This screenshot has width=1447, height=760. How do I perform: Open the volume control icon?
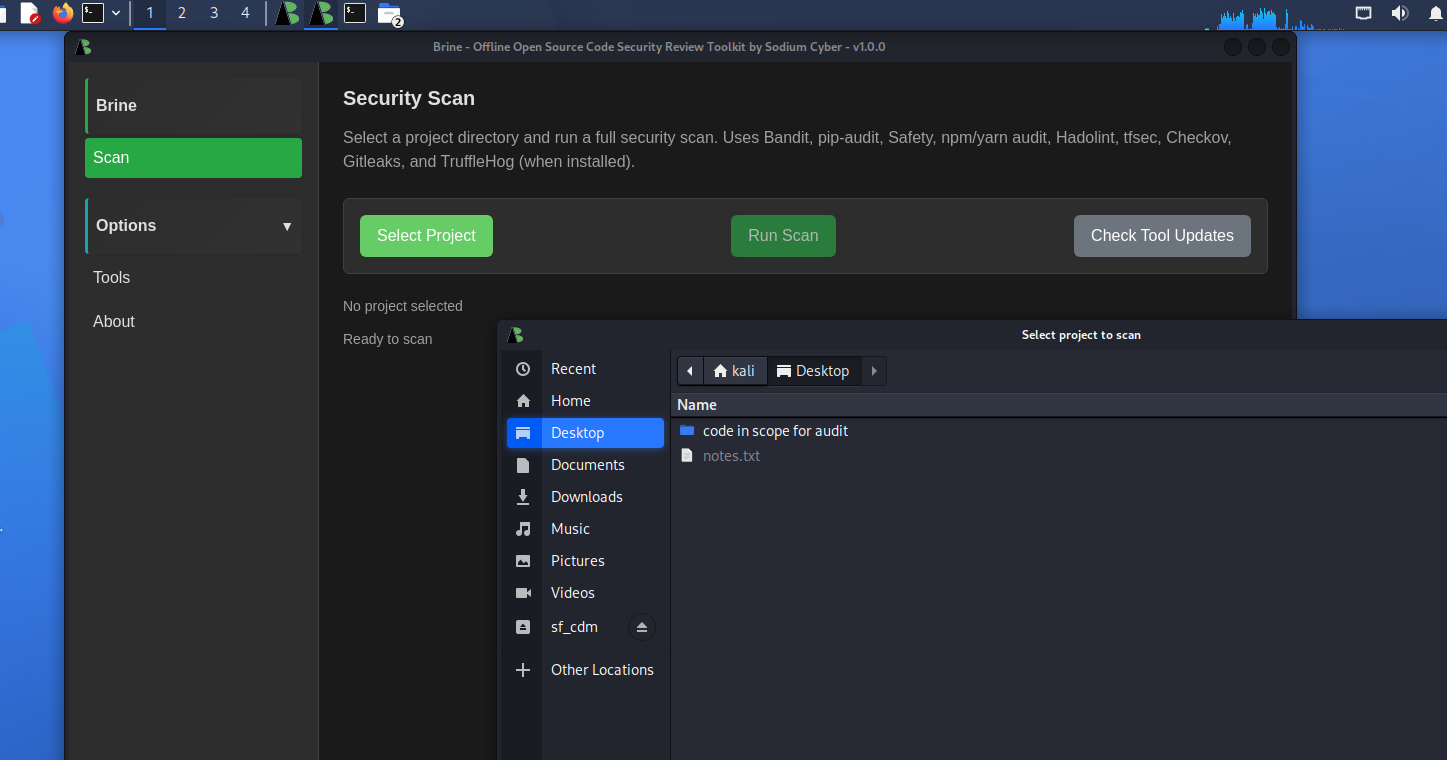[x=1399, y=13]
